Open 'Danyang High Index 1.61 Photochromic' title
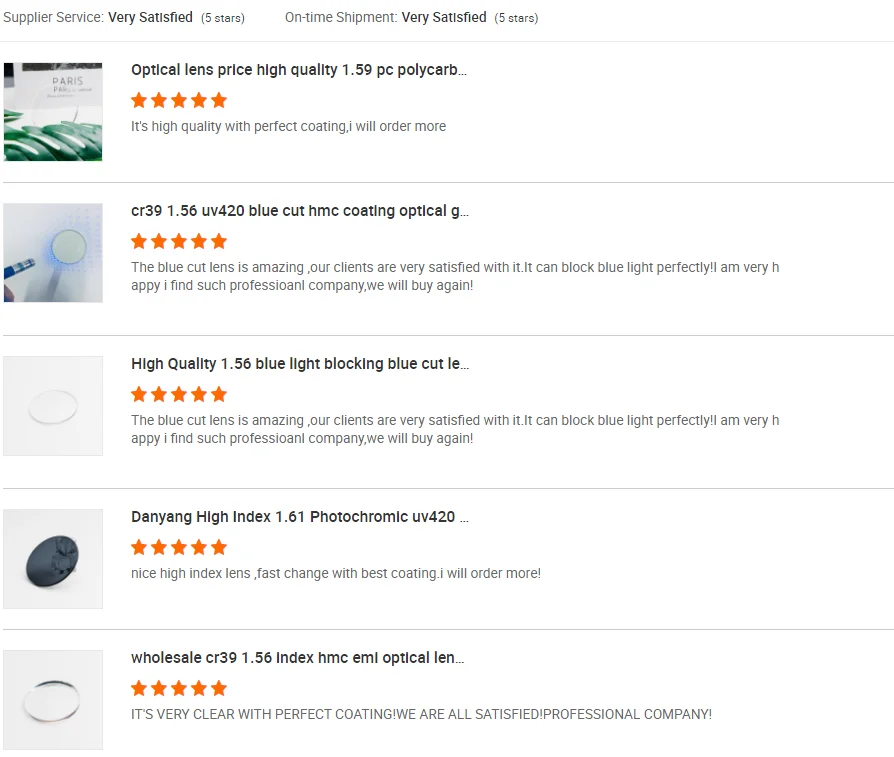894x757 pixels. pyautogui.click(x=300, y=517)
